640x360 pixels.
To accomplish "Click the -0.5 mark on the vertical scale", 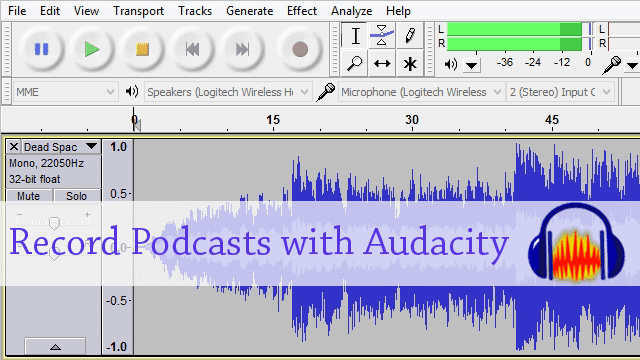I will pos(118,301).
